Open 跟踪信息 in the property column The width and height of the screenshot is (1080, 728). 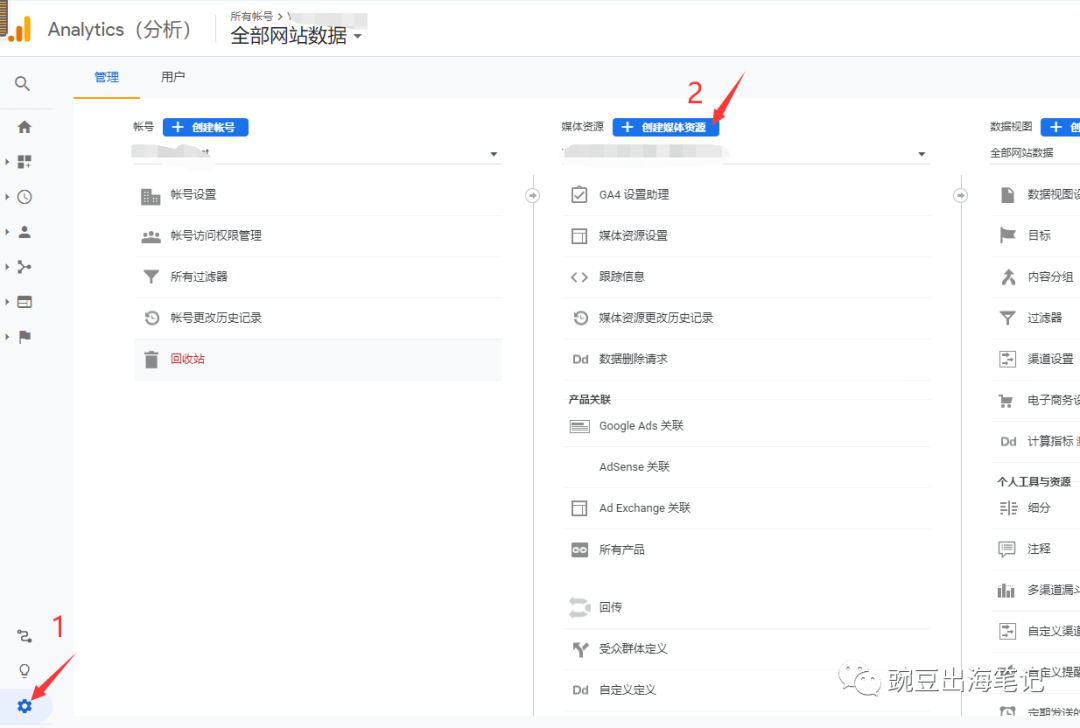(622, 277)
